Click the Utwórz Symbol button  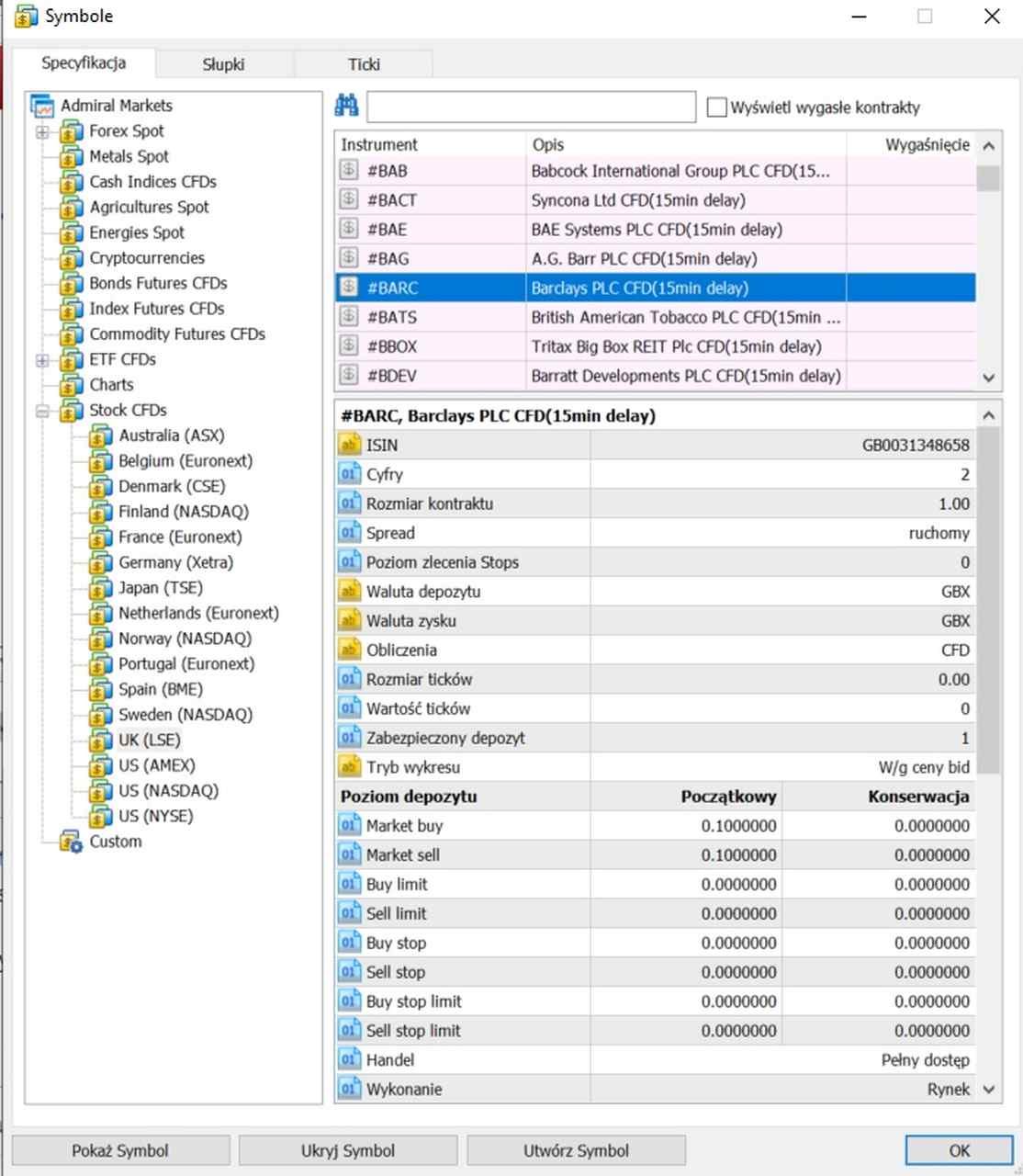576,1150
